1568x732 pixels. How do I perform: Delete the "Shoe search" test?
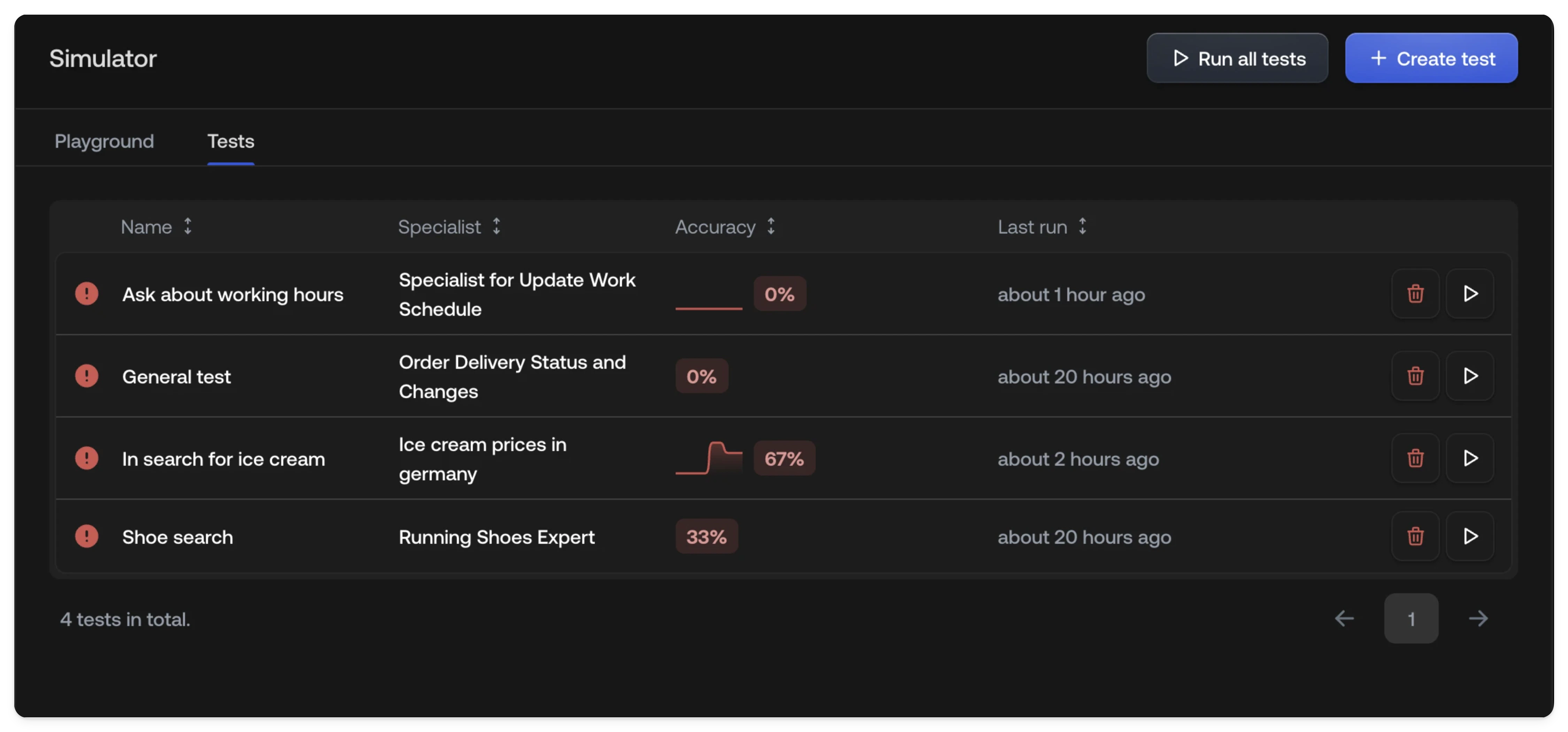click(1415, 536)
